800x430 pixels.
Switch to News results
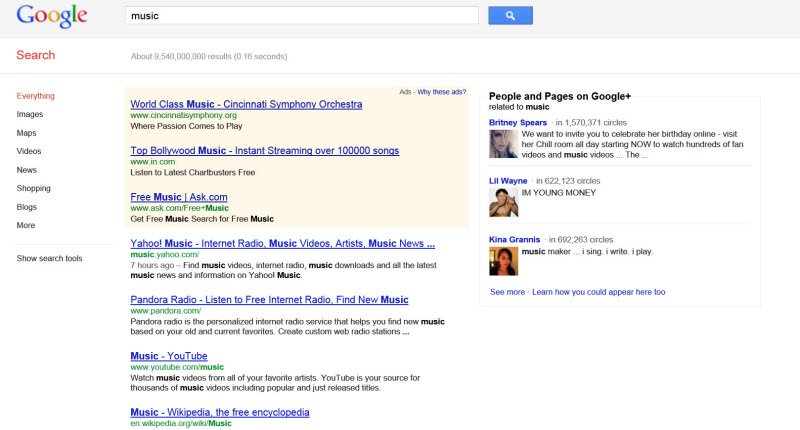tap(27, 170)
